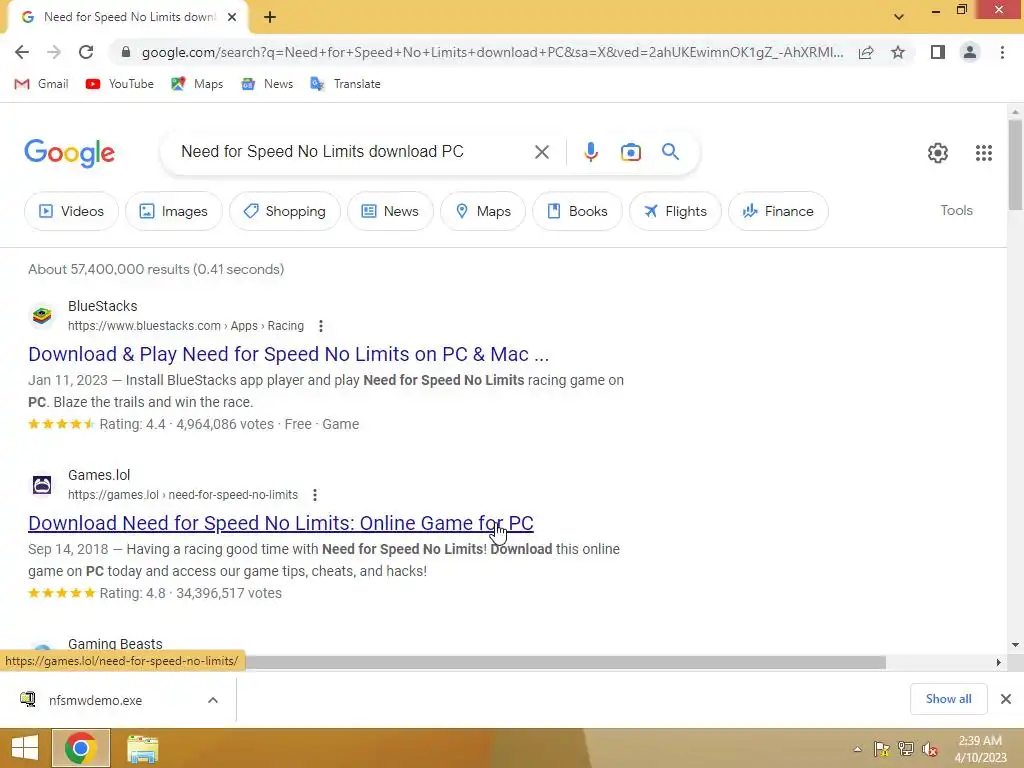Show all downloads
Screen dimensions: 1024x768
coord(948,699)
